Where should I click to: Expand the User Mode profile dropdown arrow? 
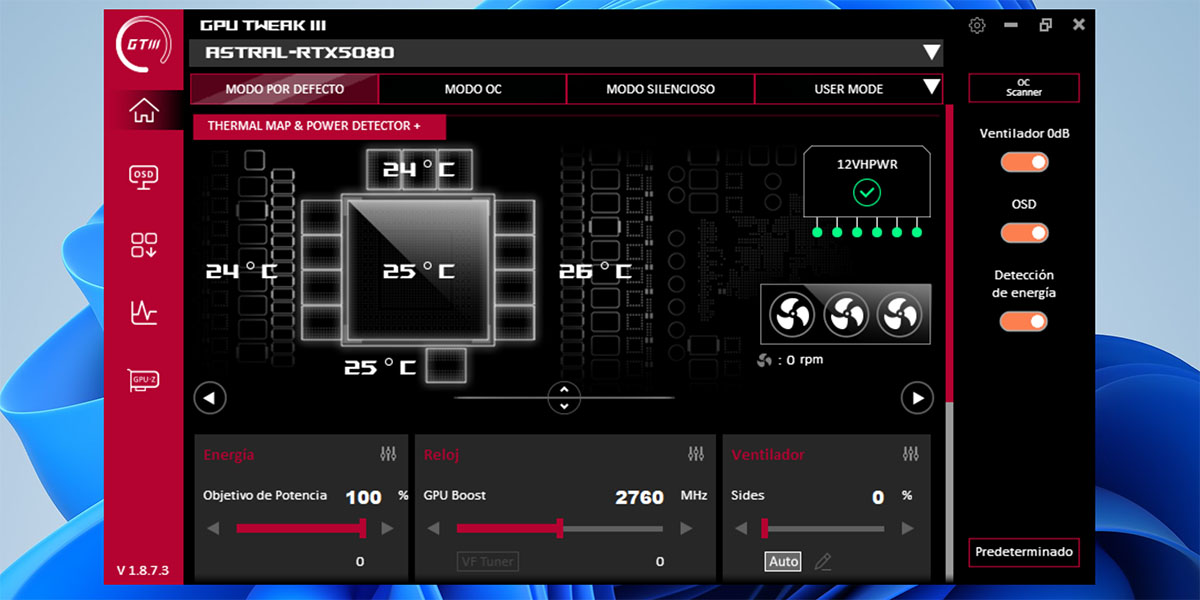click(931, 88)
